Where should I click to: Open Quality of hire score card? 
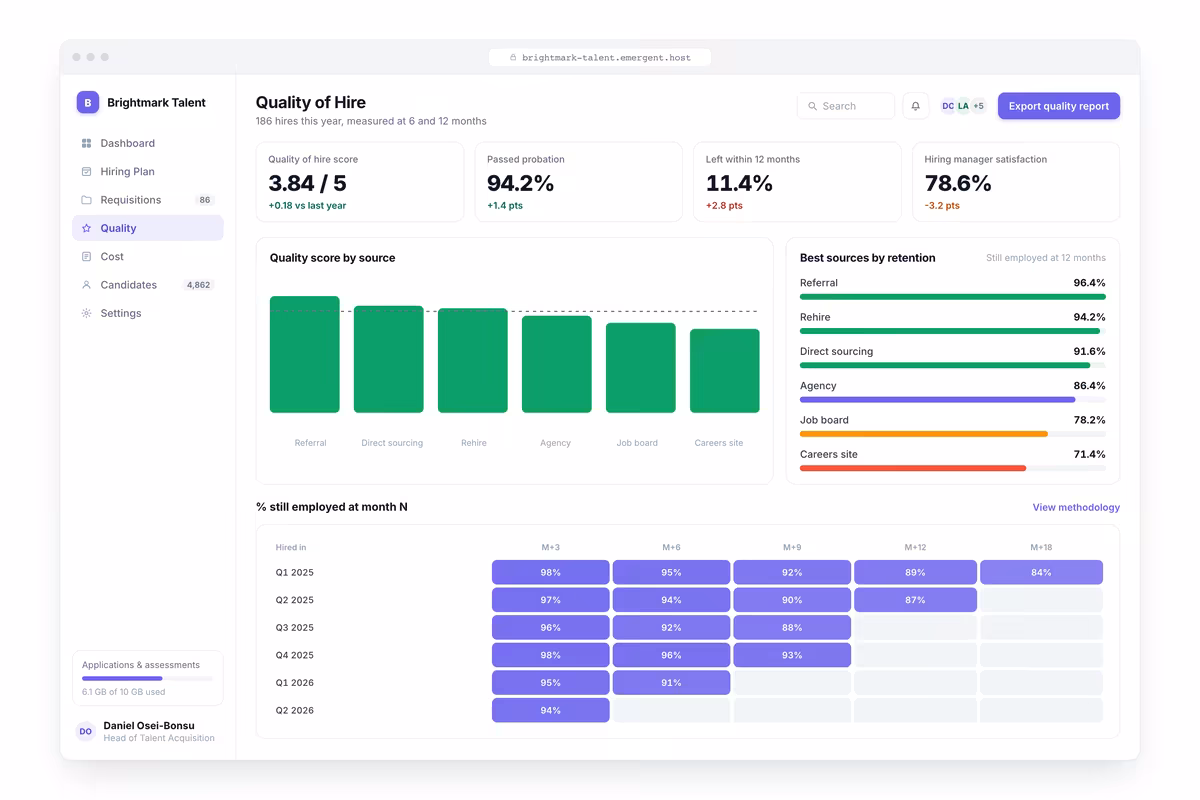[360, 182]
